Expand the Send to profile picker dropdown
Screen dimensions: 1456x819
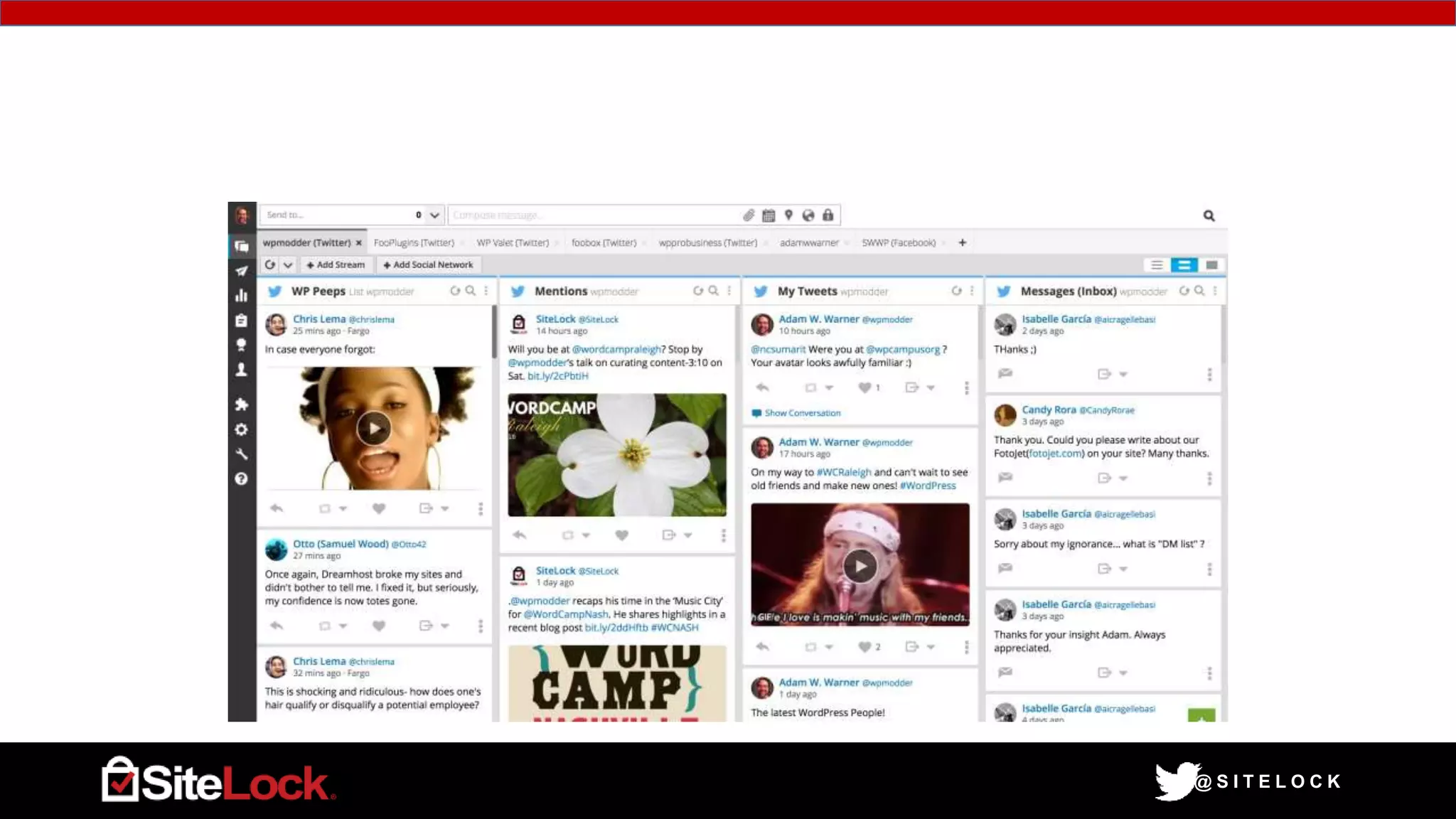pyautogui.click(x=434, y=215)
